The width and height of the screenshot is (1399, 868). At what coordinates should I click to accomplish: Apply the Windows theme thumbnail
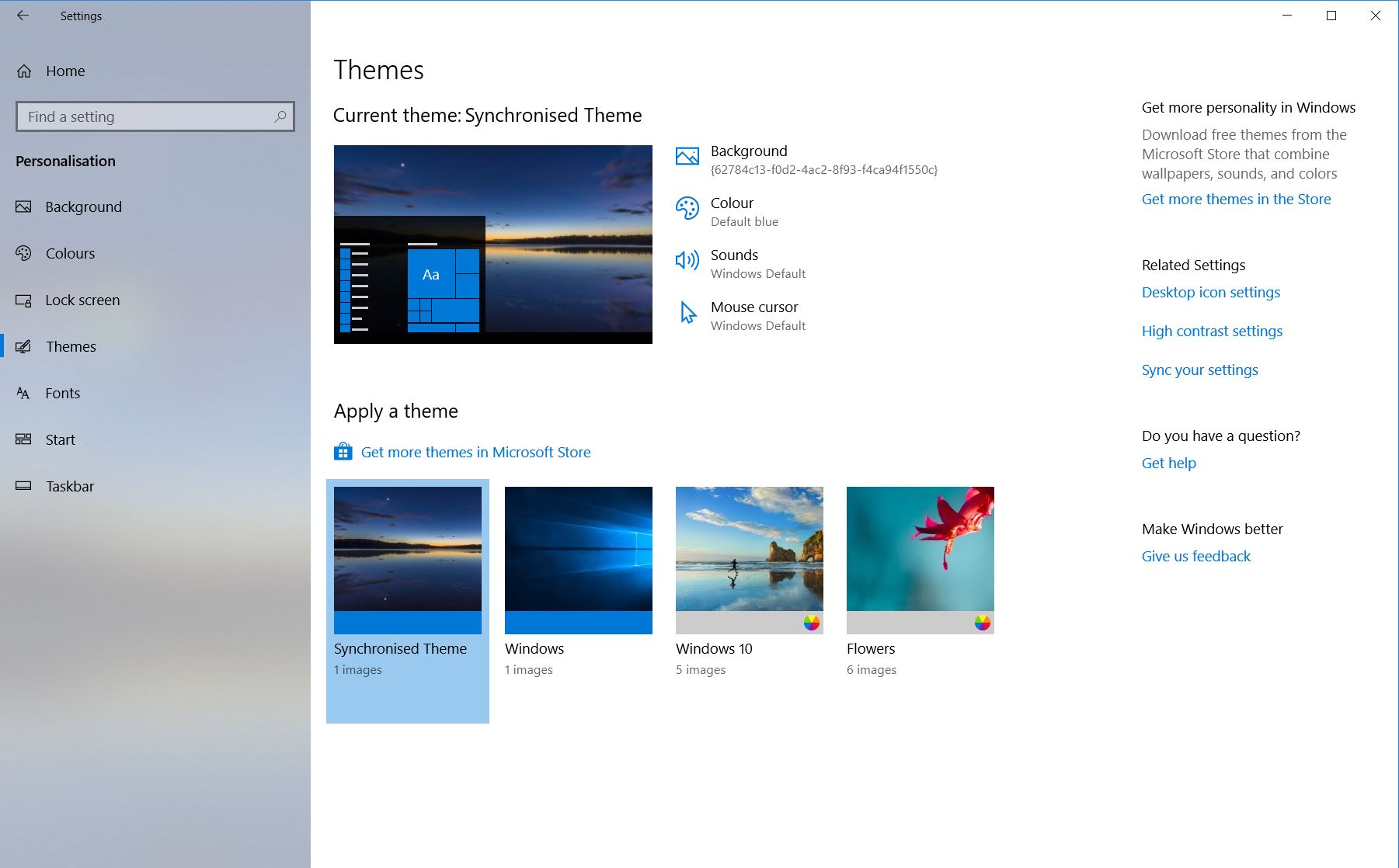[x=579, y=560]
